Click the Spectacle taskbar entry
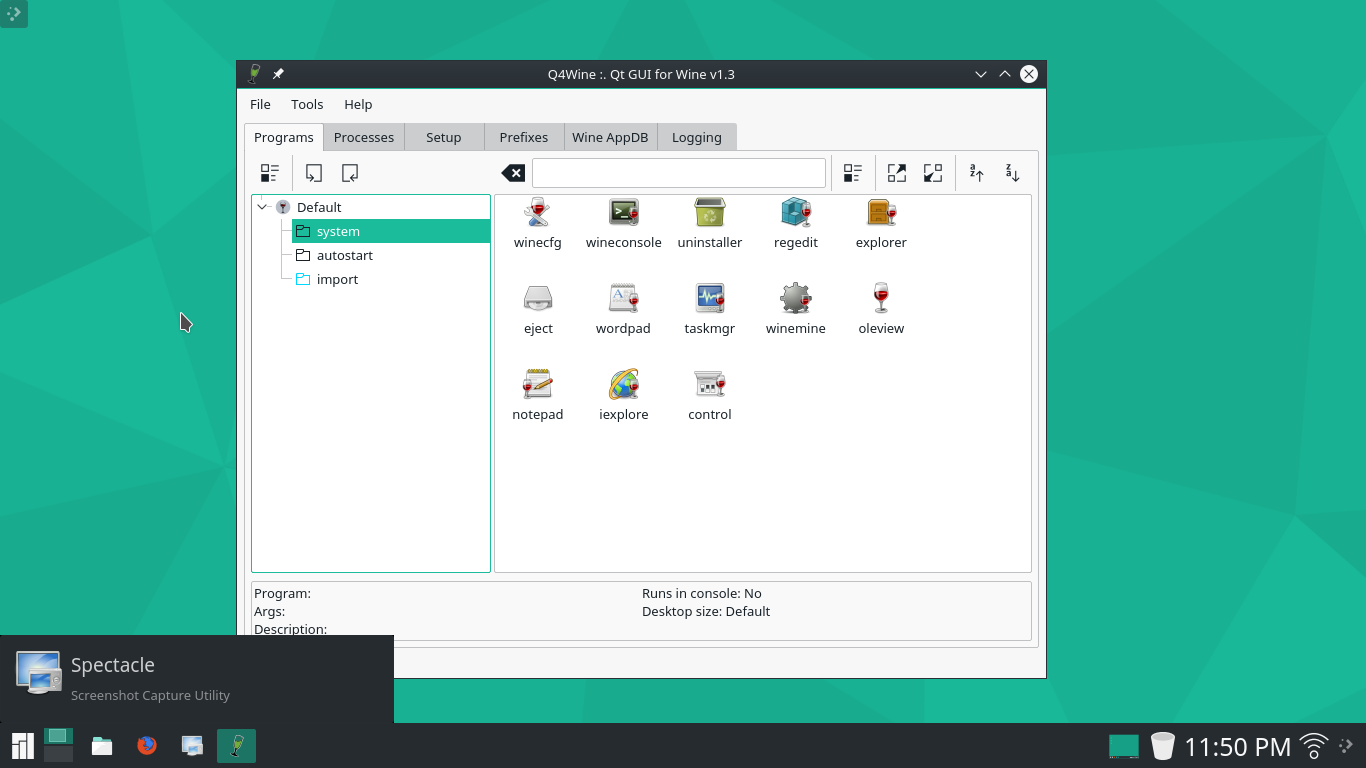This screenshot has height=768, width=1366. click(x=192, y=746)
